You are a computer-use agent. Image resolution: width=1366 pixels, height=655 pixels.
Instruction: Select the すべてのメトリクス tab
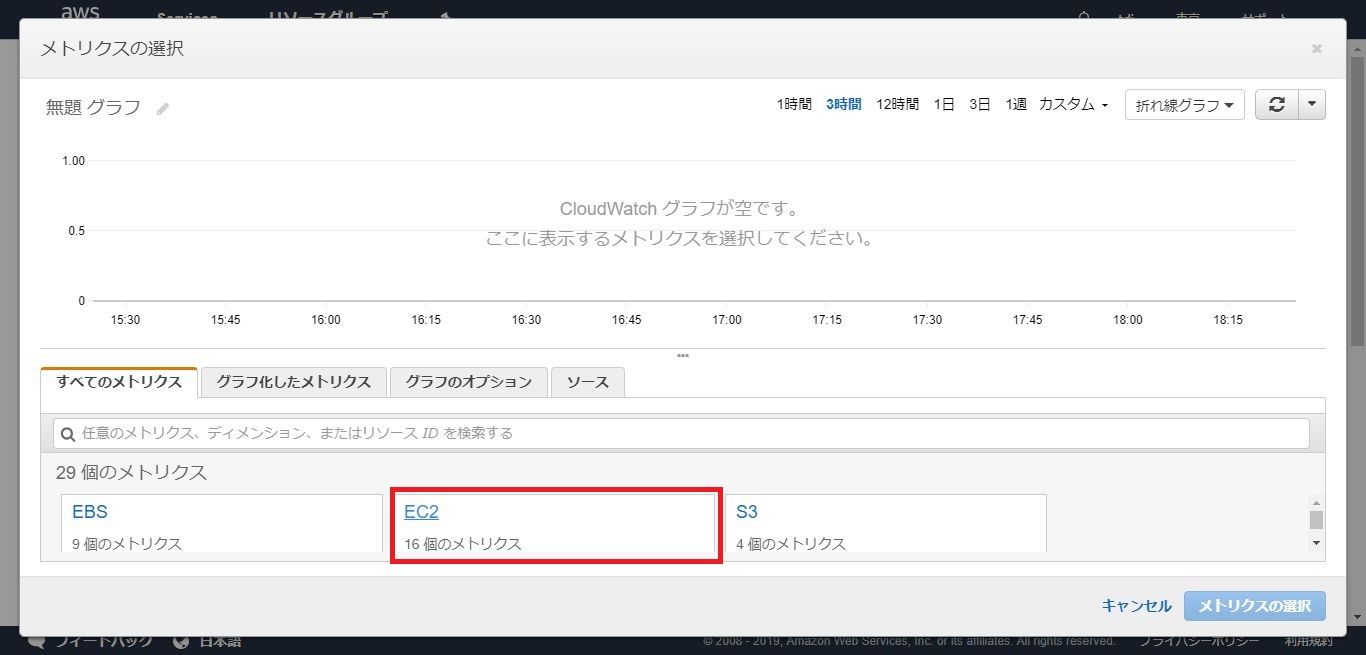(119, 382)
